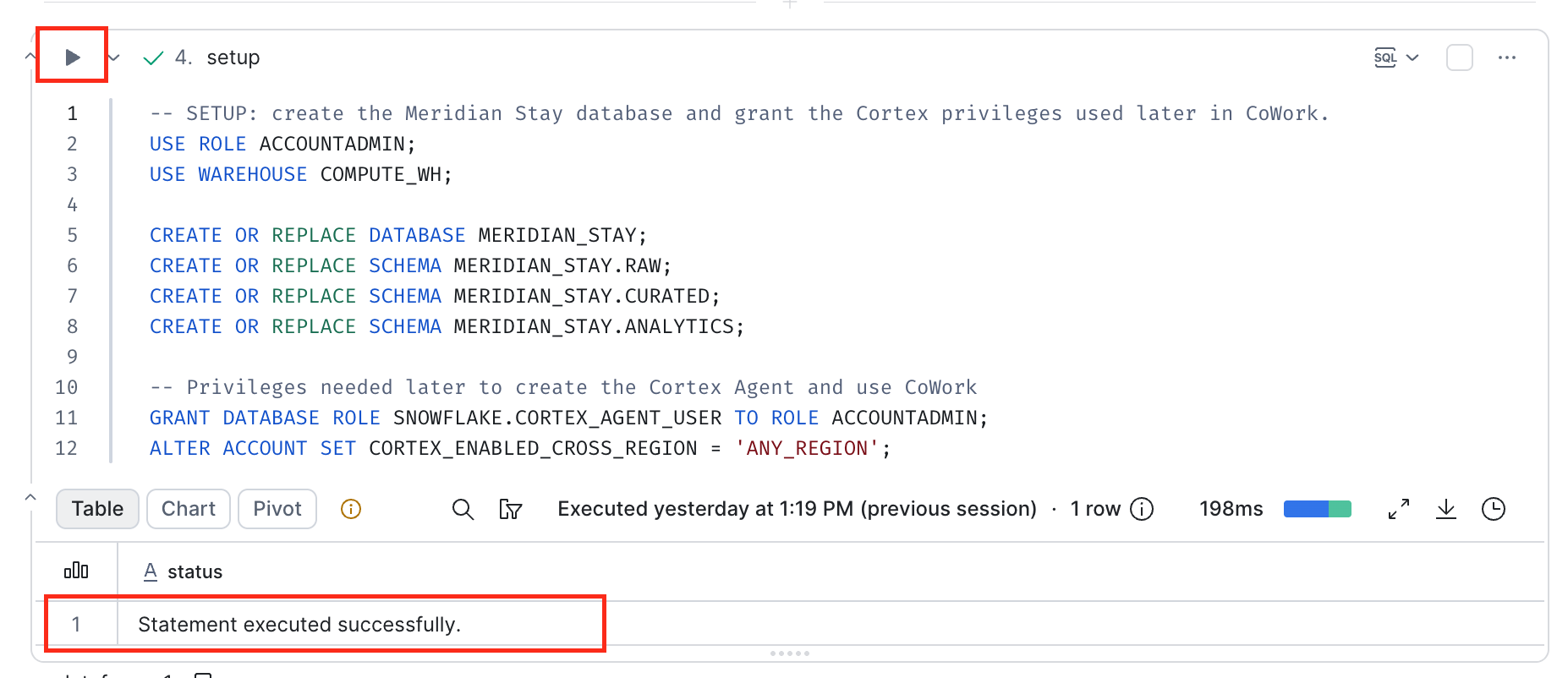Open the query history clock icon

click(x=1494, y=509)
